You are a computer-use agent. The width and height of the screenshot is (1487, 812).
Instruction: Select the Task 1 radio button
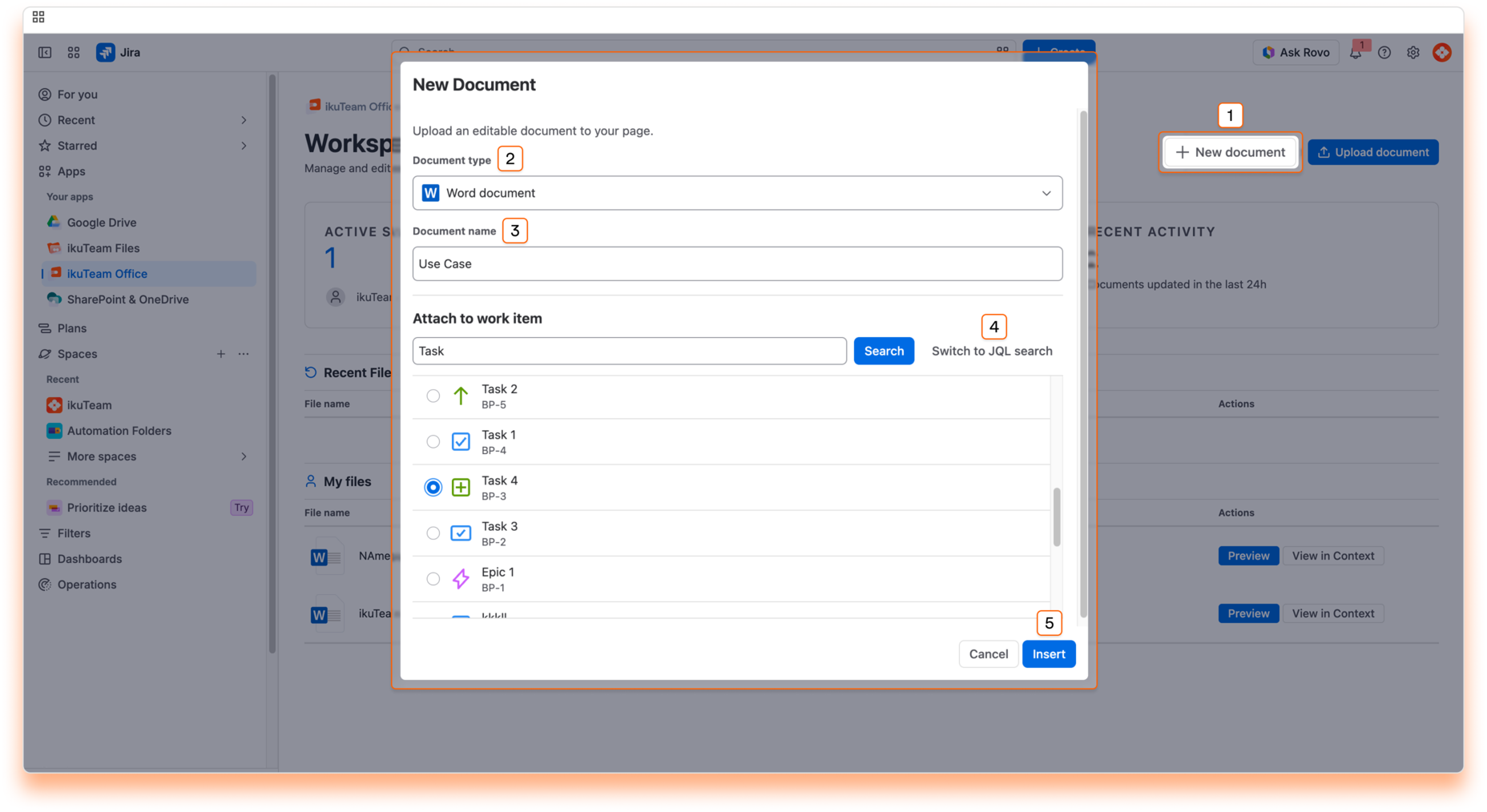[x=433, y=441]
